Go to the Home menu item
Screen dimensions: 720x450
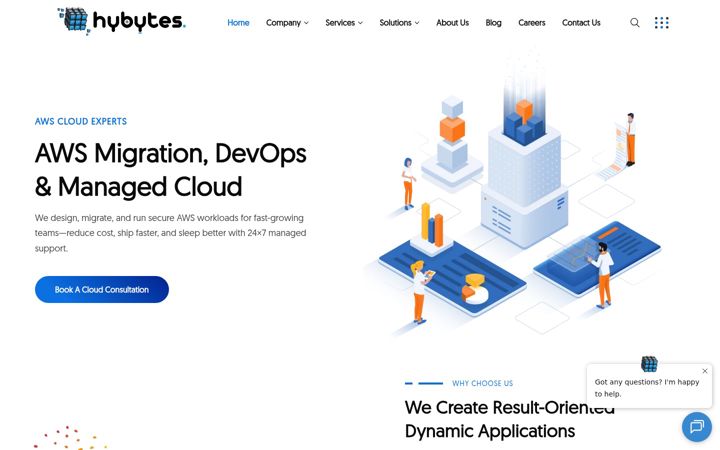pos(238,22)
